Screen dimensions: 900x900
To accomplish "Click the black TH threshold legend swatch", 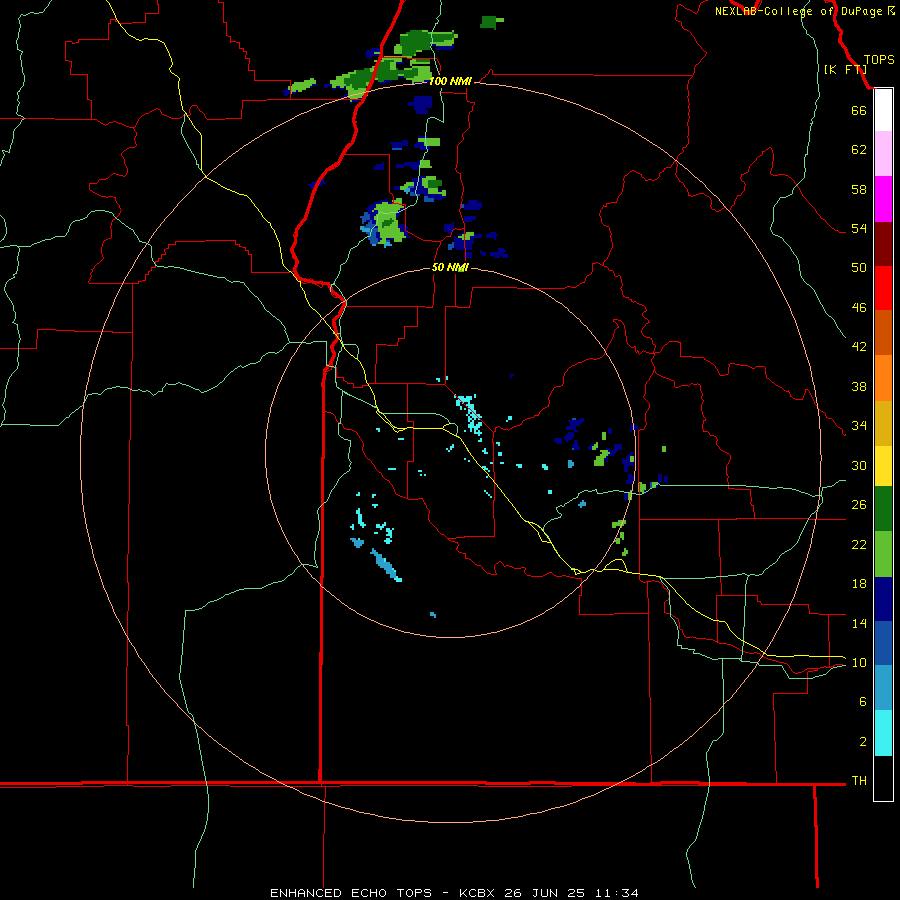I will tap(883, 778).
